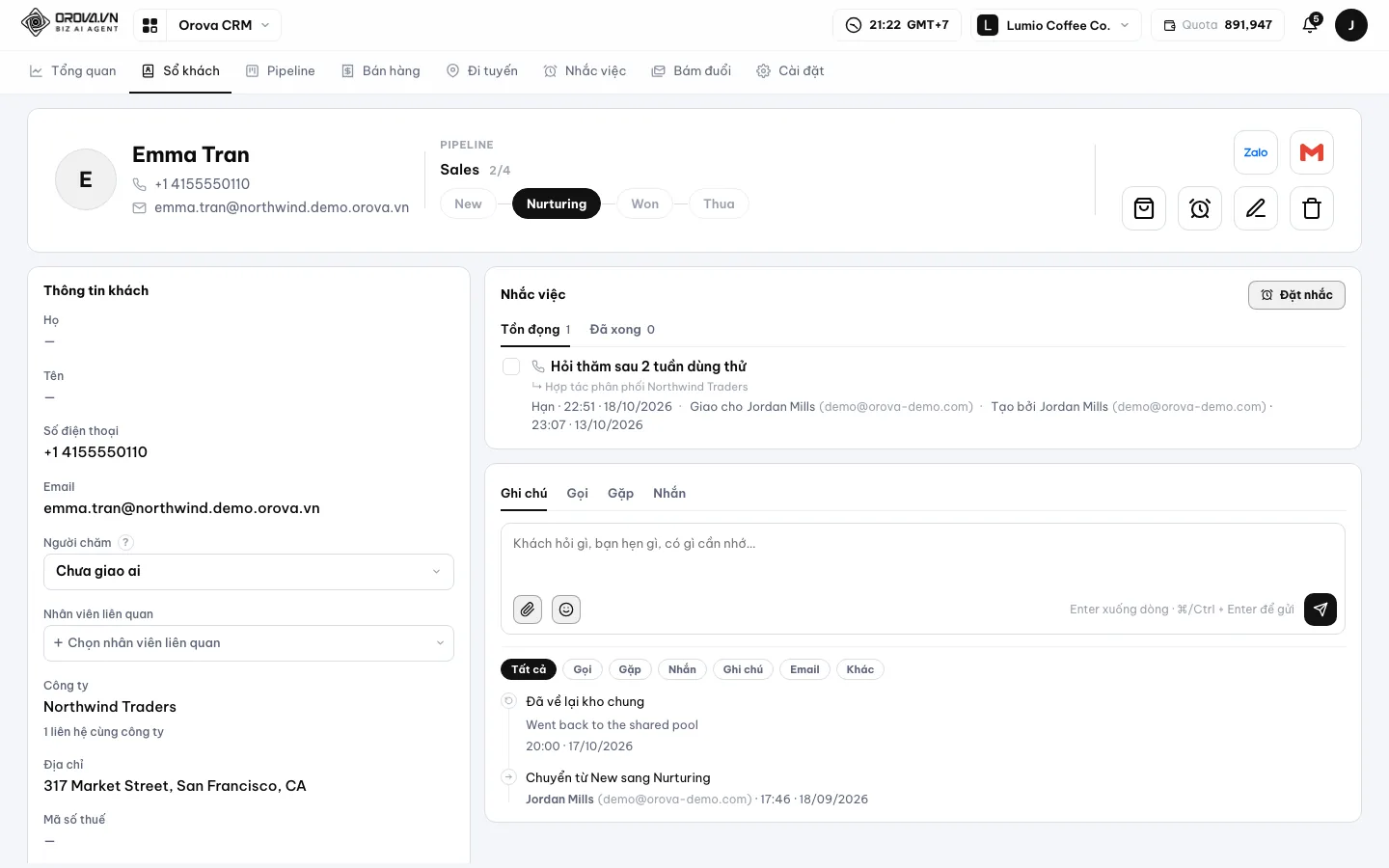This screenshot has height=868, width=1389.
Task: Open the Bám đuổi navigation tab
Action: click(692, 71)
